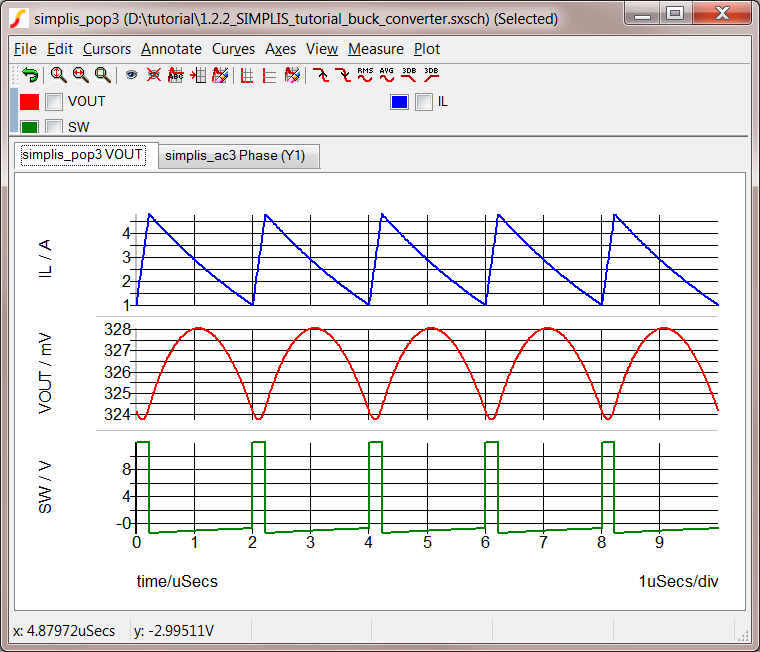
Task: Click the eye show curves icon
Action: pyautogui.click(x=130, y=75)
